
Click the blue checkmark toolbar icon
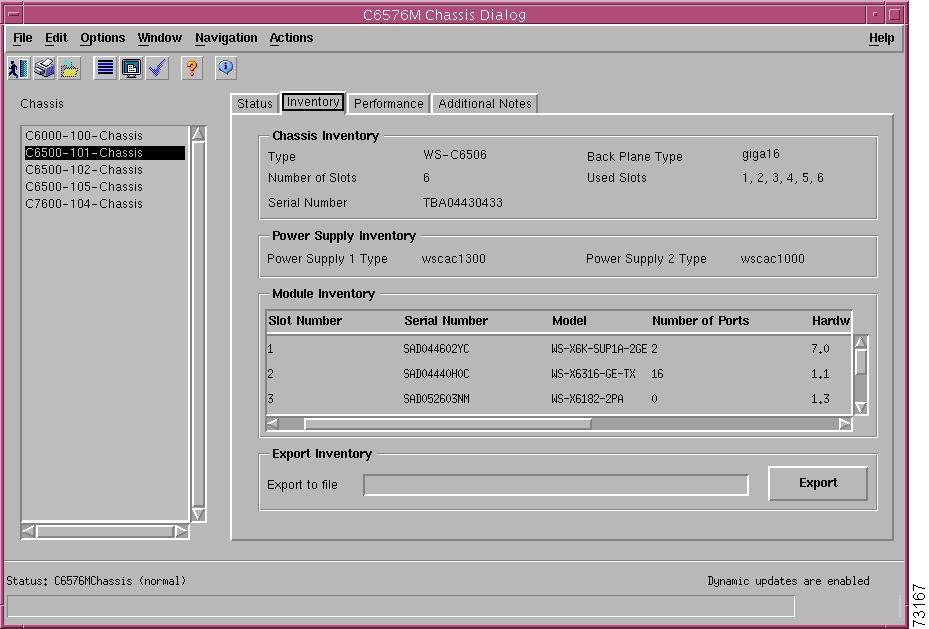(157, 68)
